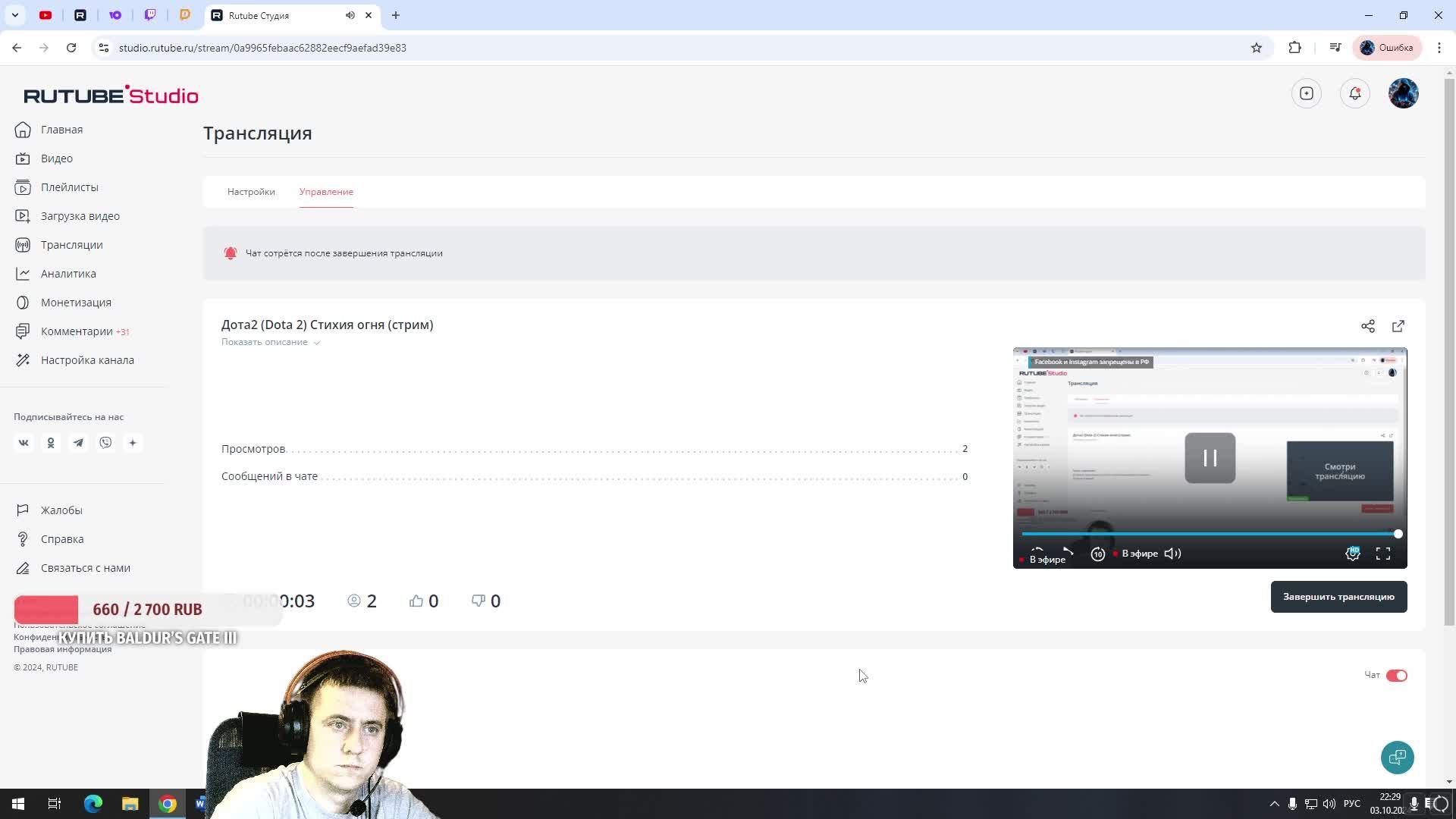Mute the preview player volume
Screen dimensions: 1456x819
coord(1172,554)
